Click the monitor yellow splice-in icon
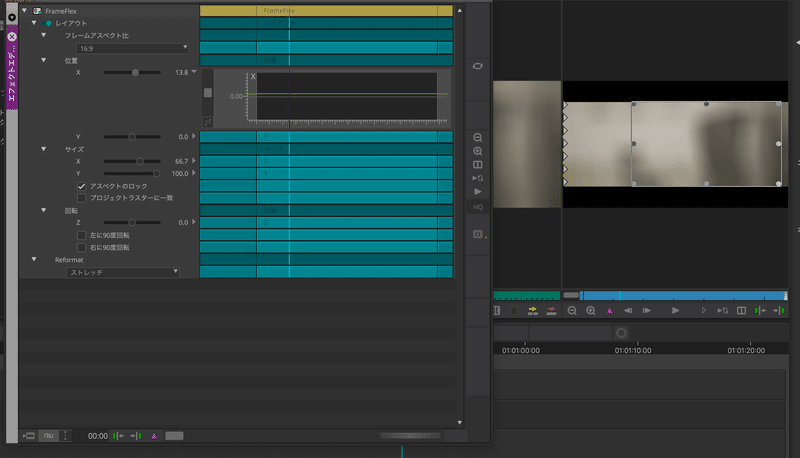This screenshot has height=458, width=800. coord(533,311)
